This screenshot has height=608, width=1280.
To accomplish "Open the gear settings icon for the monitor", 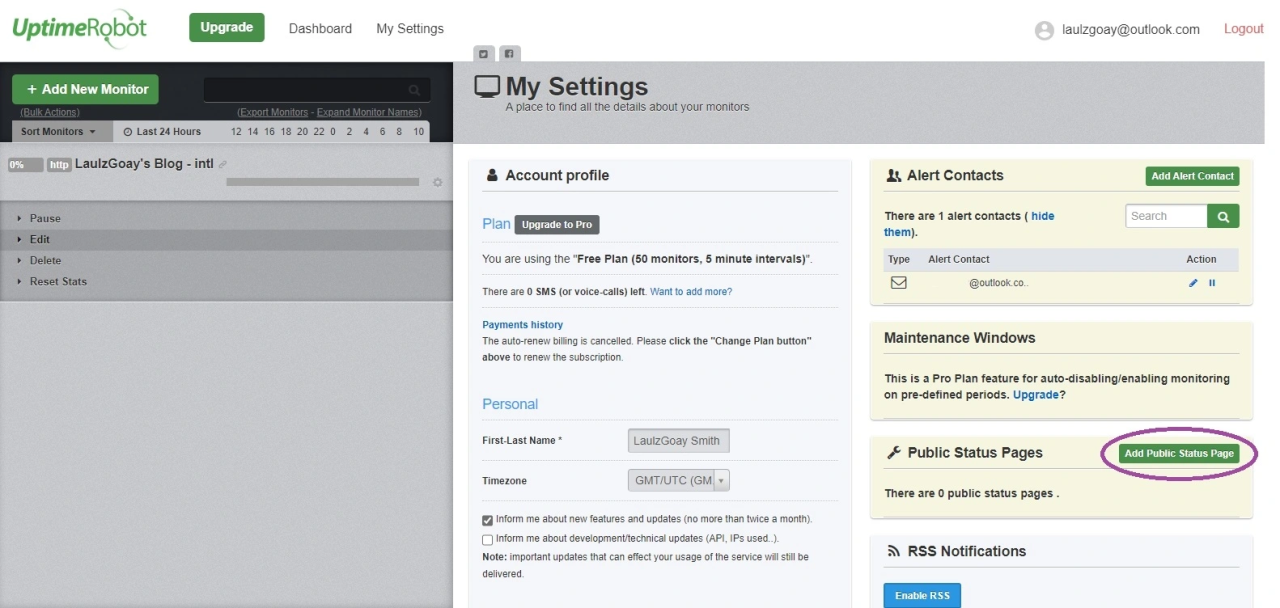I will point(437,183).
